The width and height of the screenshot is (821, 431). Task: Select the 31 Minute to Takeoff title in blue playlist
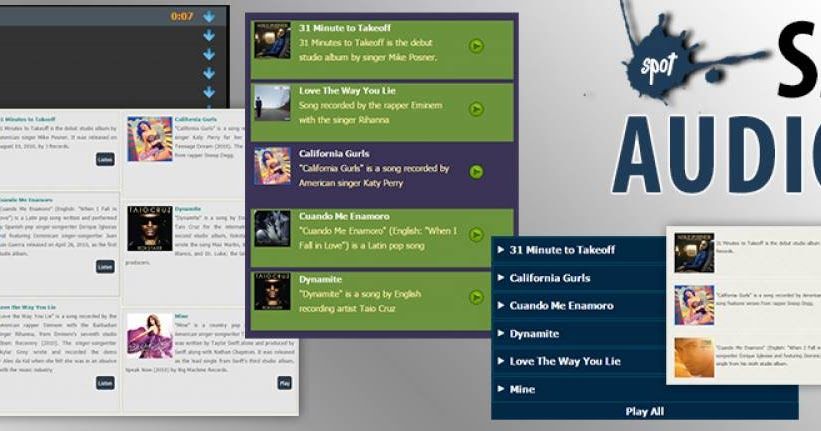point(562,250)
